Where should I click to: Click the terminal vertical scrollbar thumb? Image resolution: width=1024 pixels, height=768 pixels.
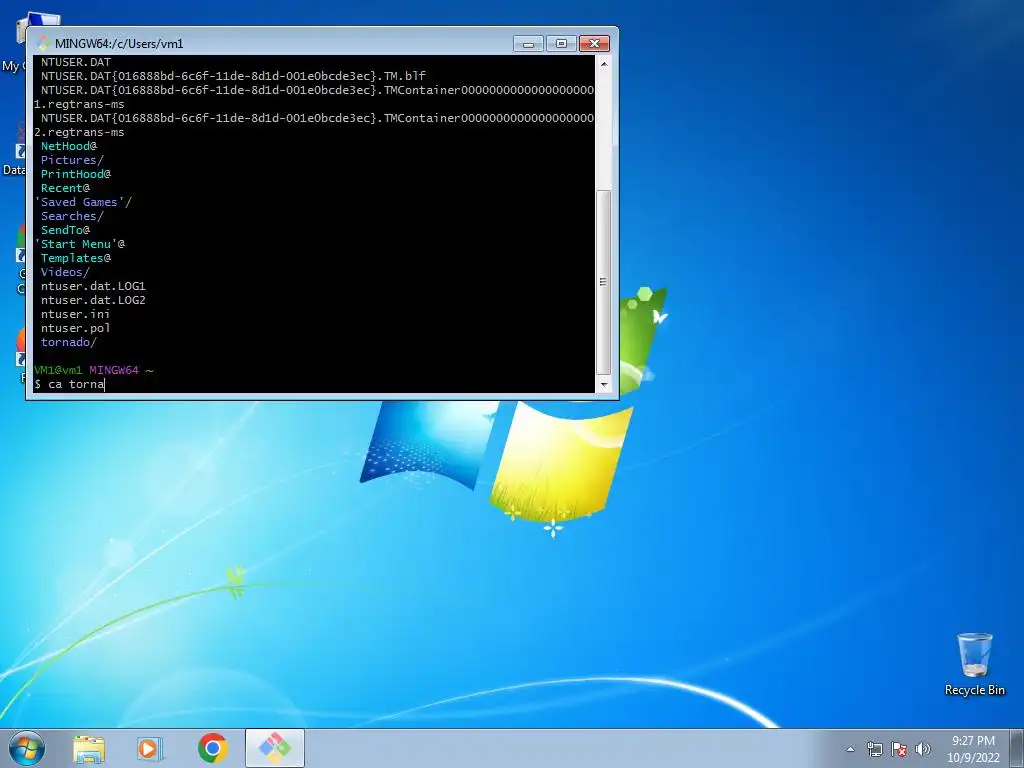(x=603, y=282)
